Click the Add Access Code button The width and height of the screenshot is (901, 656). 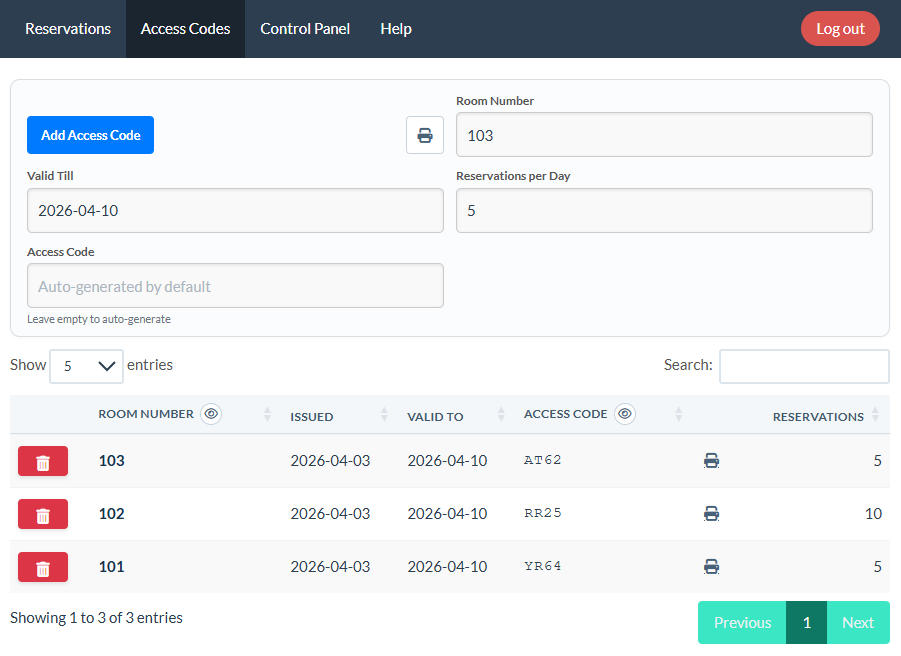pos(90,135)
